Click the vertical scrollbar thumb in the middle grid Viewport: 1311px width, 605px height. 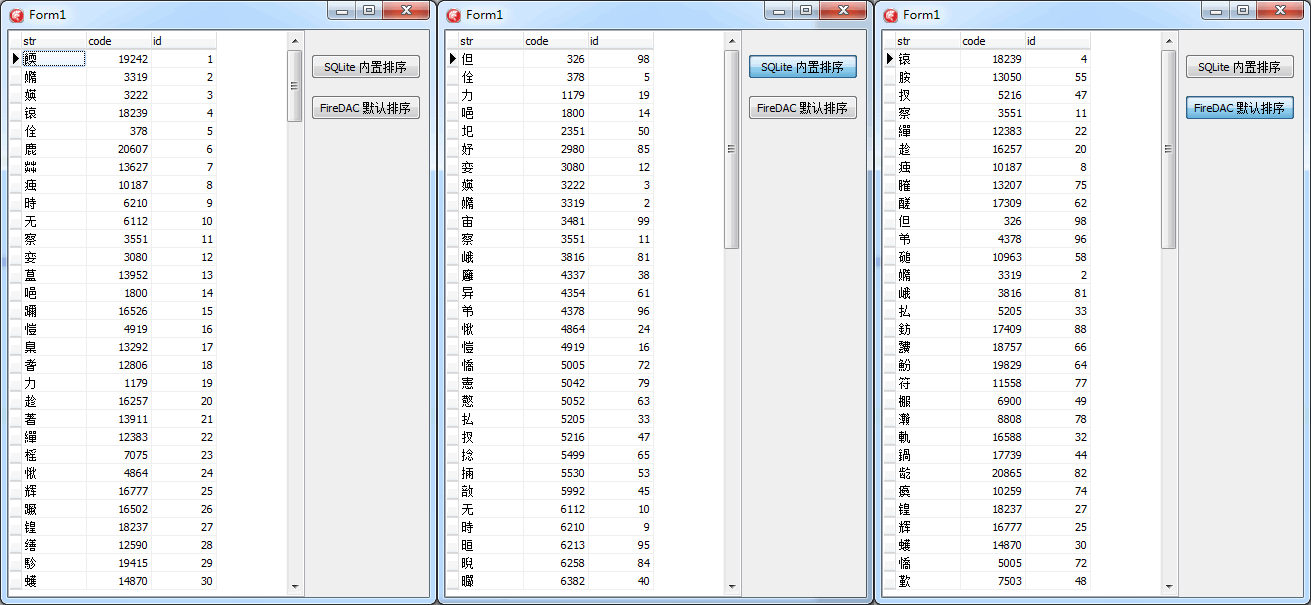[x=731, y=148]
